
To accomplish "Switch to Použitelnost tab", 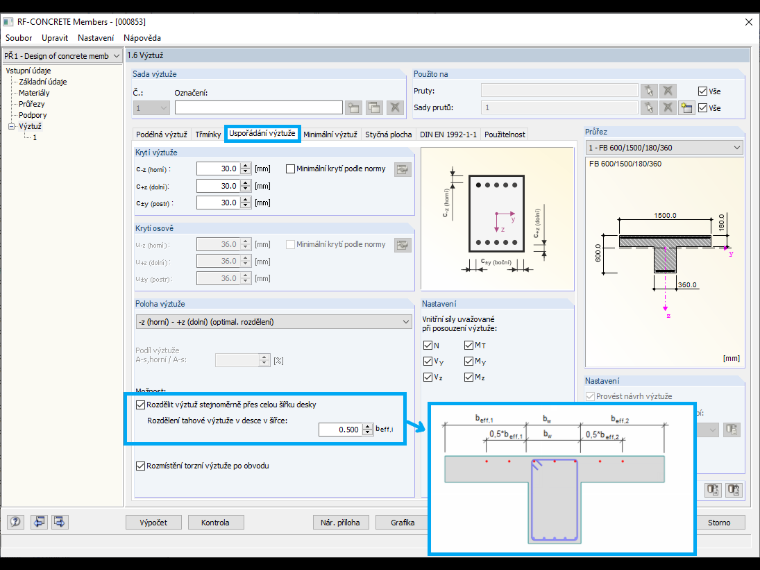I will point(505,134).
